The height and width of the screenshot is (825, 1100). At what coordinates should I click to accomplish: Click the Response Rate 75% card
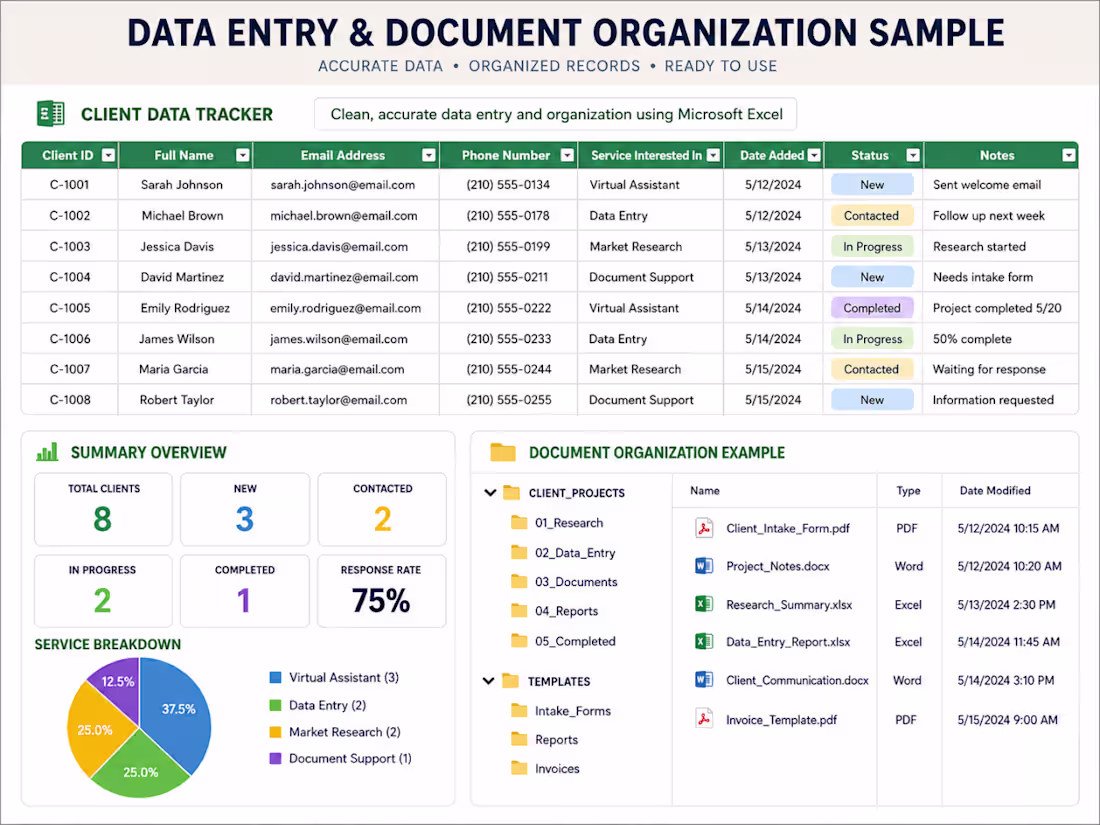[x=382, y=591]
